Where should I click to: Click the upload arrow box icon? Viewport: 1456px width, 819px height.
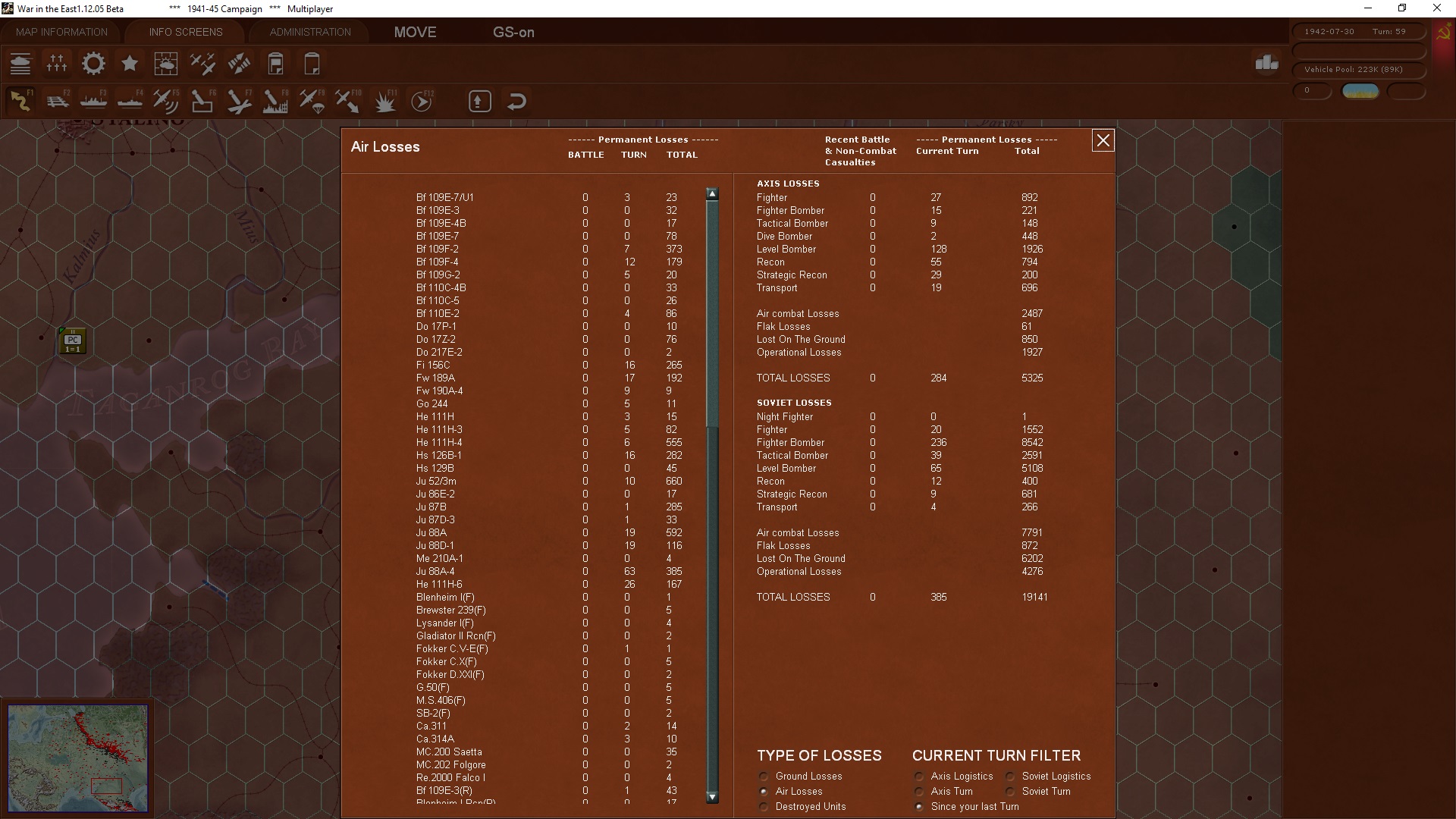[480, 101]
